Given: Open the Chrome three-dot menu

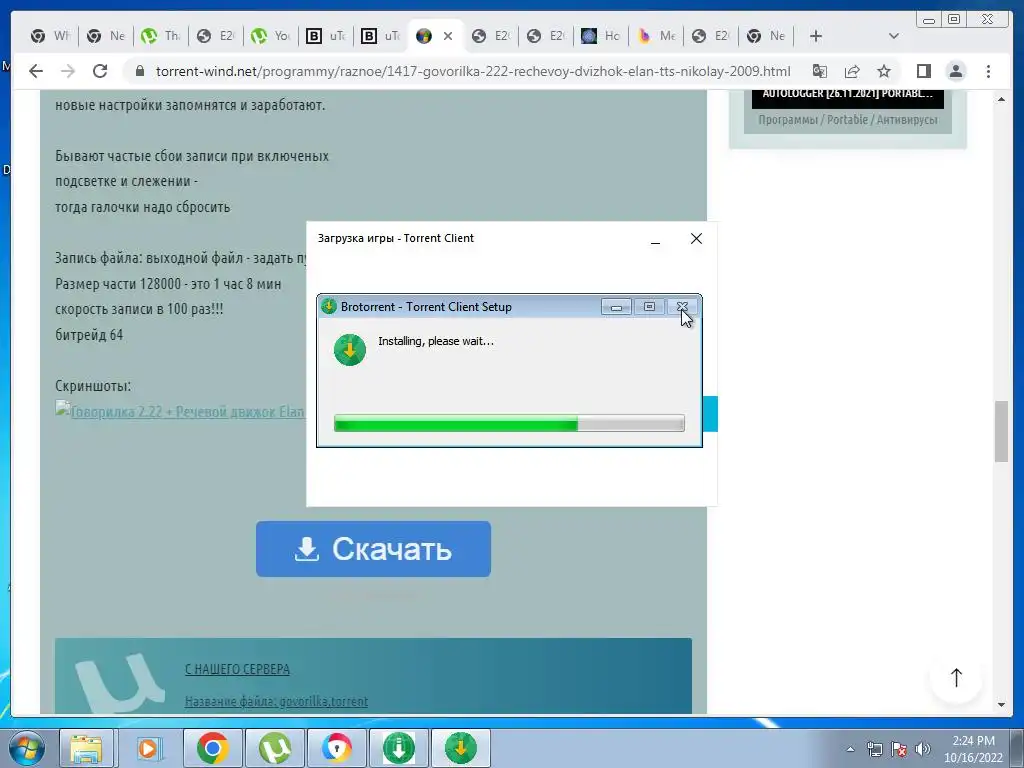Looking at the screenshot, I should [x=988, y=71].
